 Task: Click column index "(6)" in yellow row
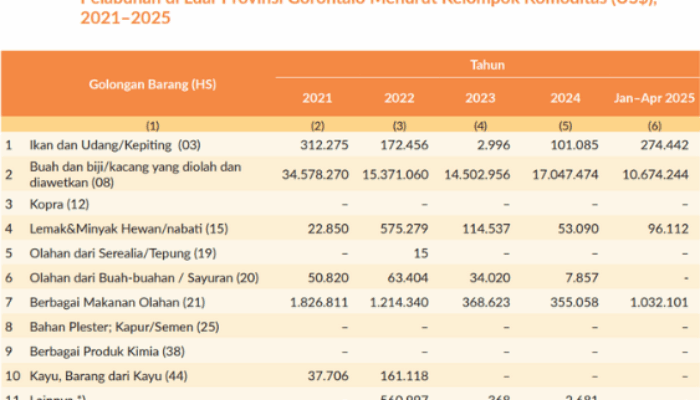(x=654, y=126)
